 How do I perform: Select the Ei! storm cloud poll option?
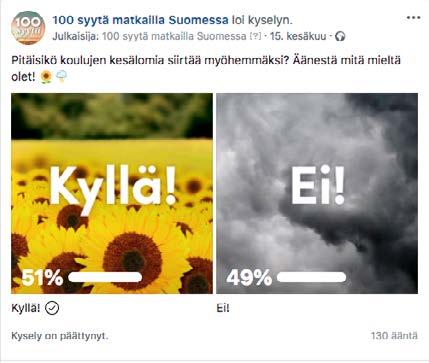(317, 193)
